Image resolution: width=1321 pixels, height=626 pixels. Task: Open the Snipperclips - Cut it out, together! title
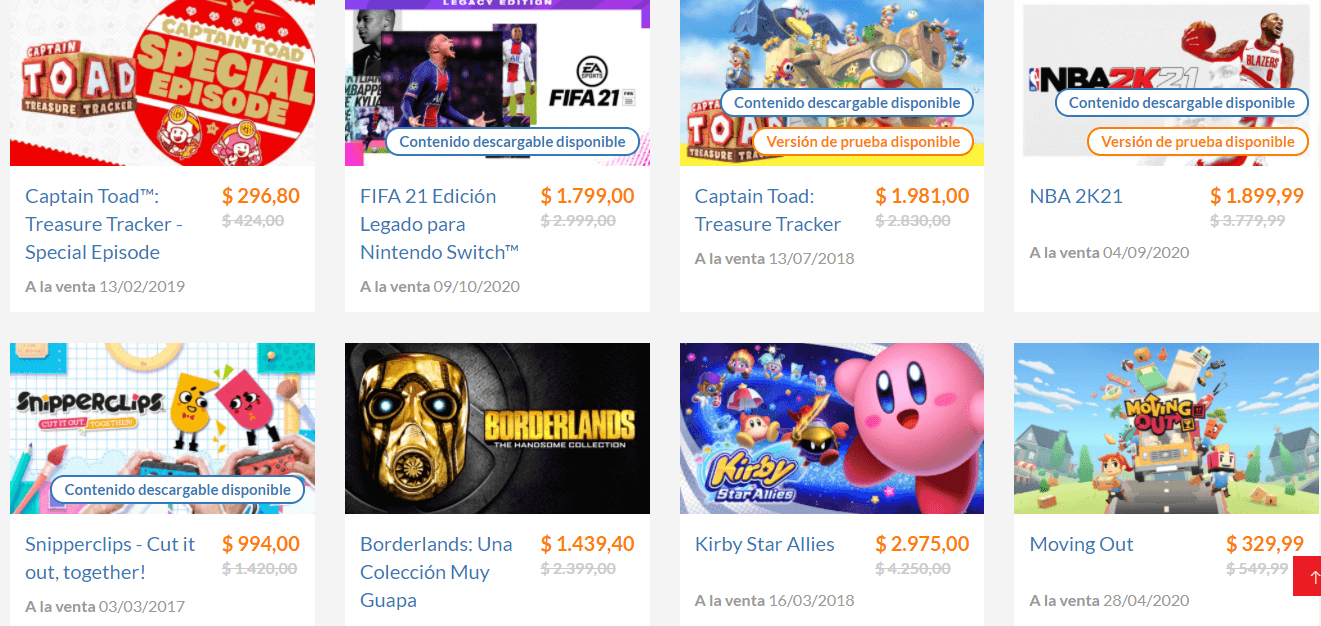click(110, 558)
